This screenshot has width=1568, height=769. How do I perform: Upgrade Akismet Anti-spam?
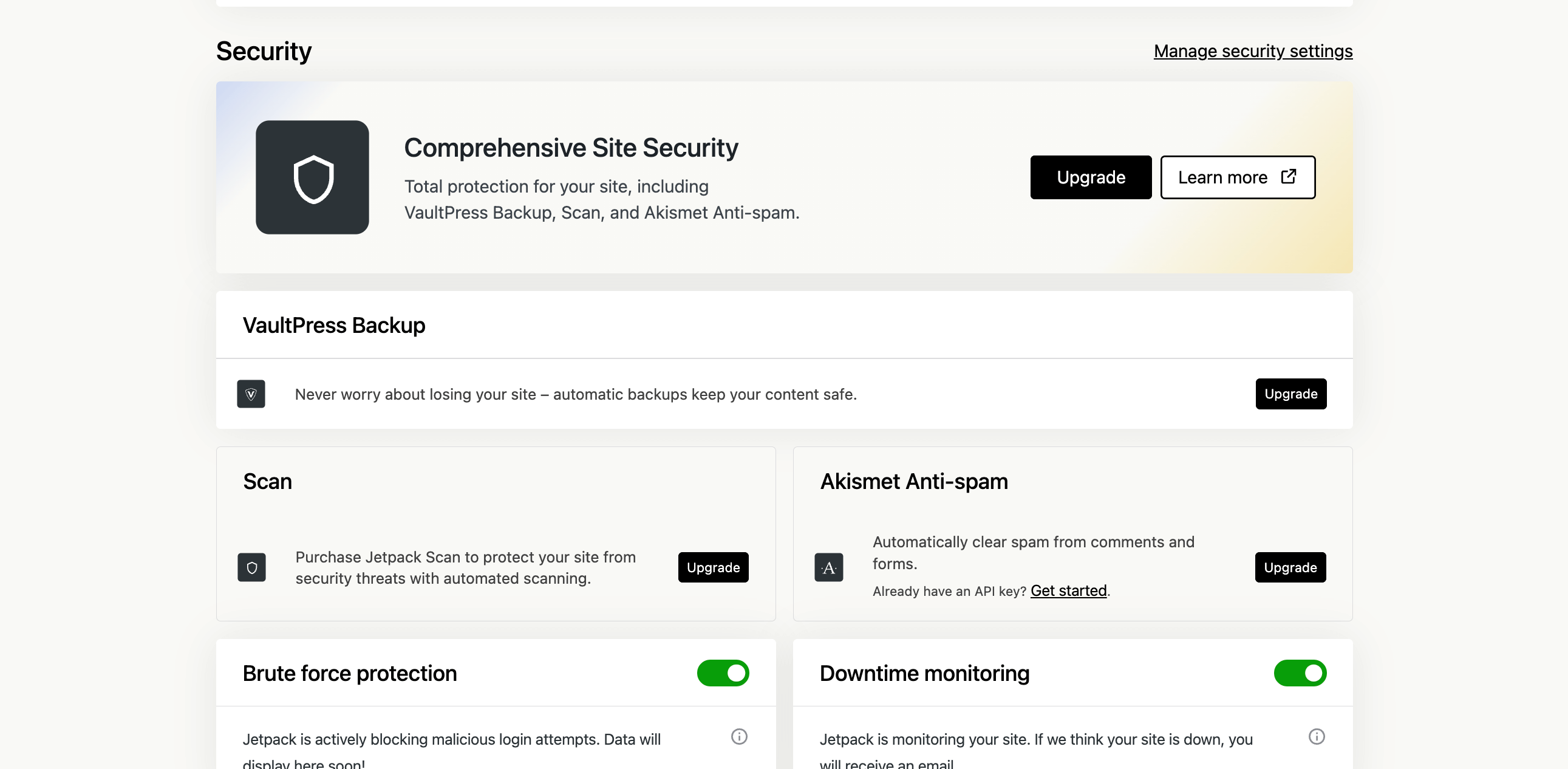tap(1290, 567)
